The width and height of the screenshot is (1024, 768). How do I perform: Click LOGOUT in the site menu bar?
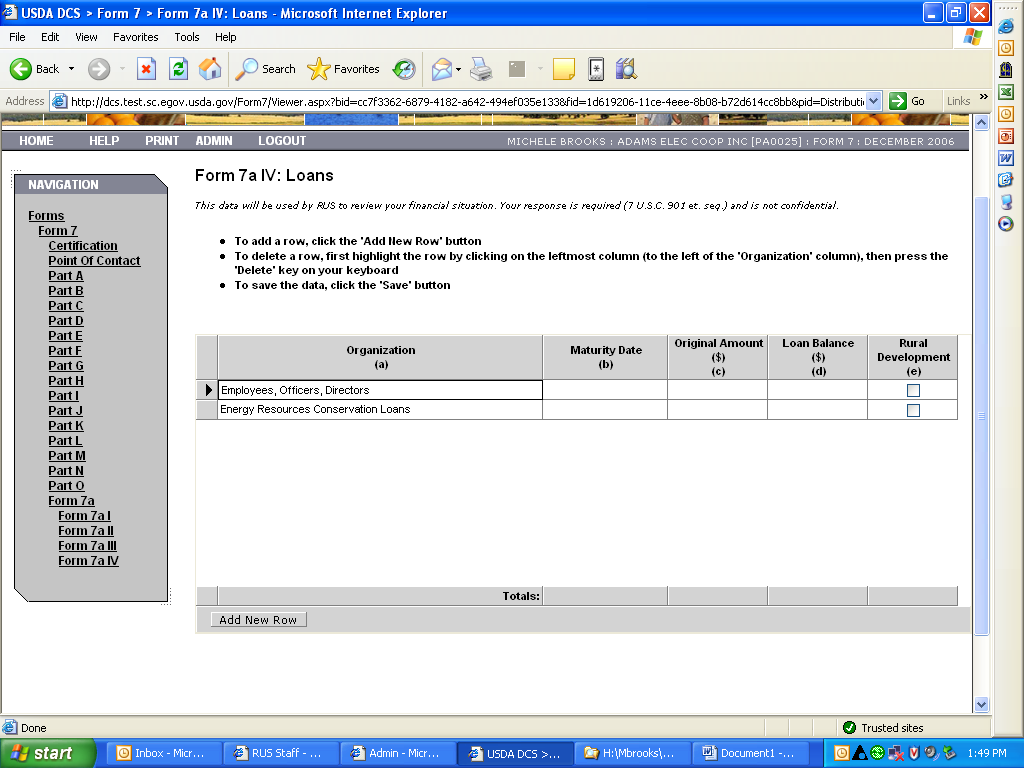point(282,141)
